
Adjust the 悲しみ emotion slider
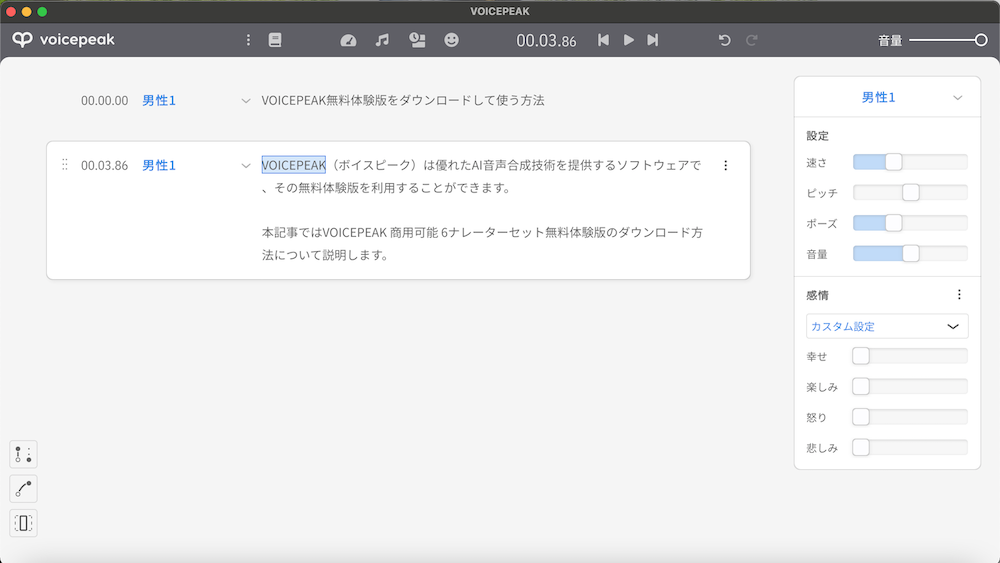910,448
